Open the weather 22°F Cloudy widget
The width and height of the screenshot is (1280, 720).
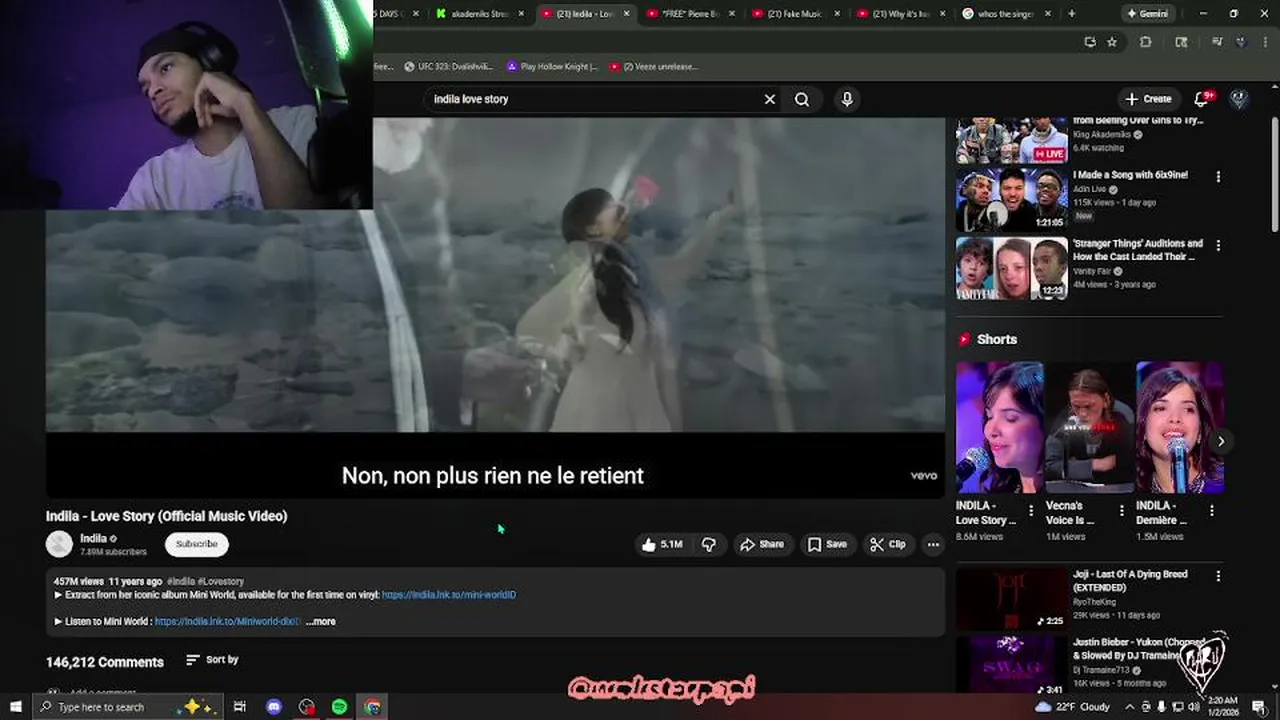click(1075, 707)
